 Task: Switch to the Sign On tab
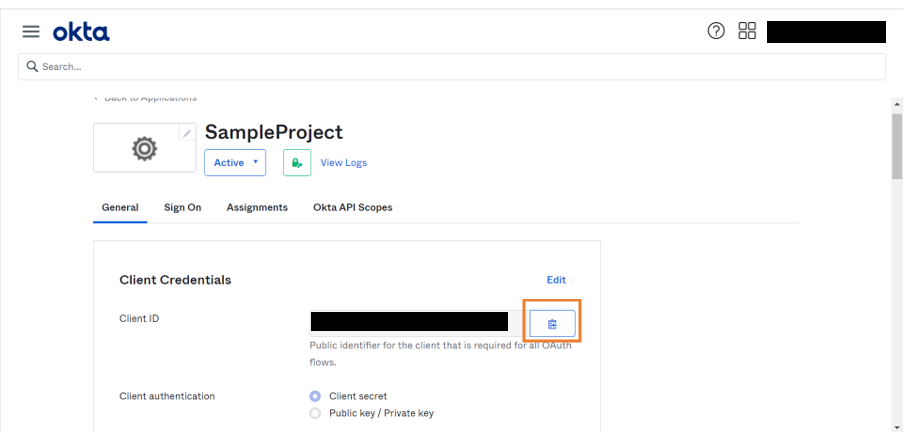tap(183, 207)
